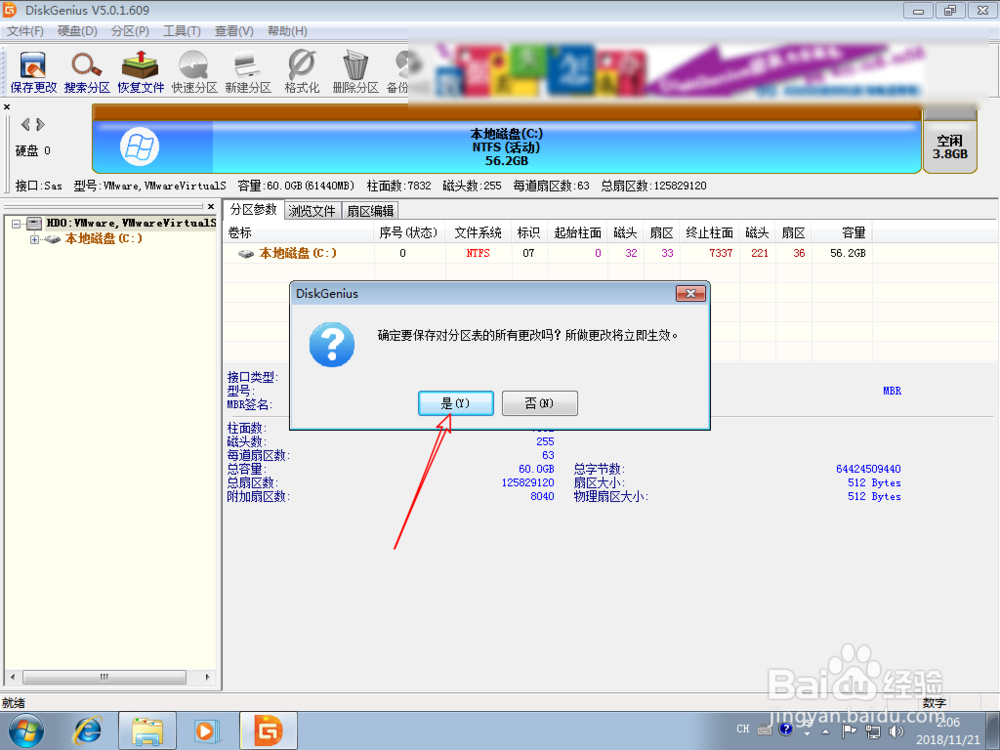Click the Save Changes (保存更改) toolbar icon

33,72
